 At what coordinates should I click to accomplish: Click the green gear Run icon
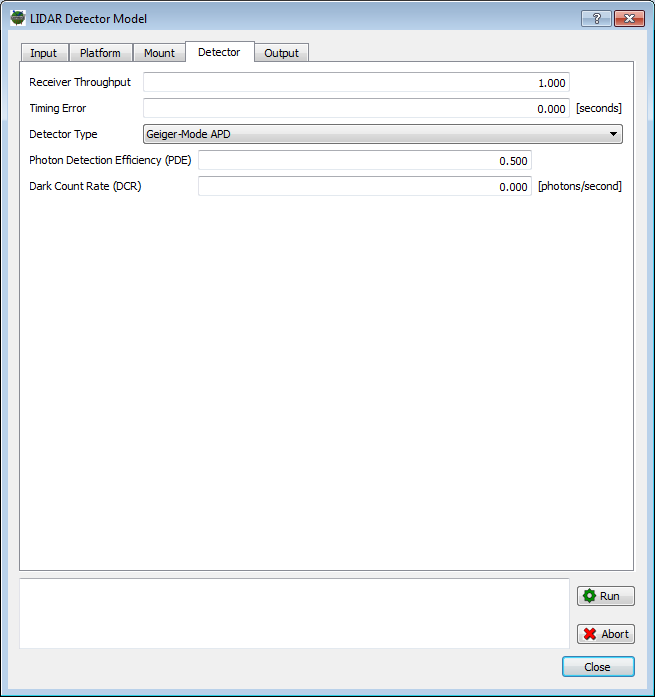coord(590,596)
